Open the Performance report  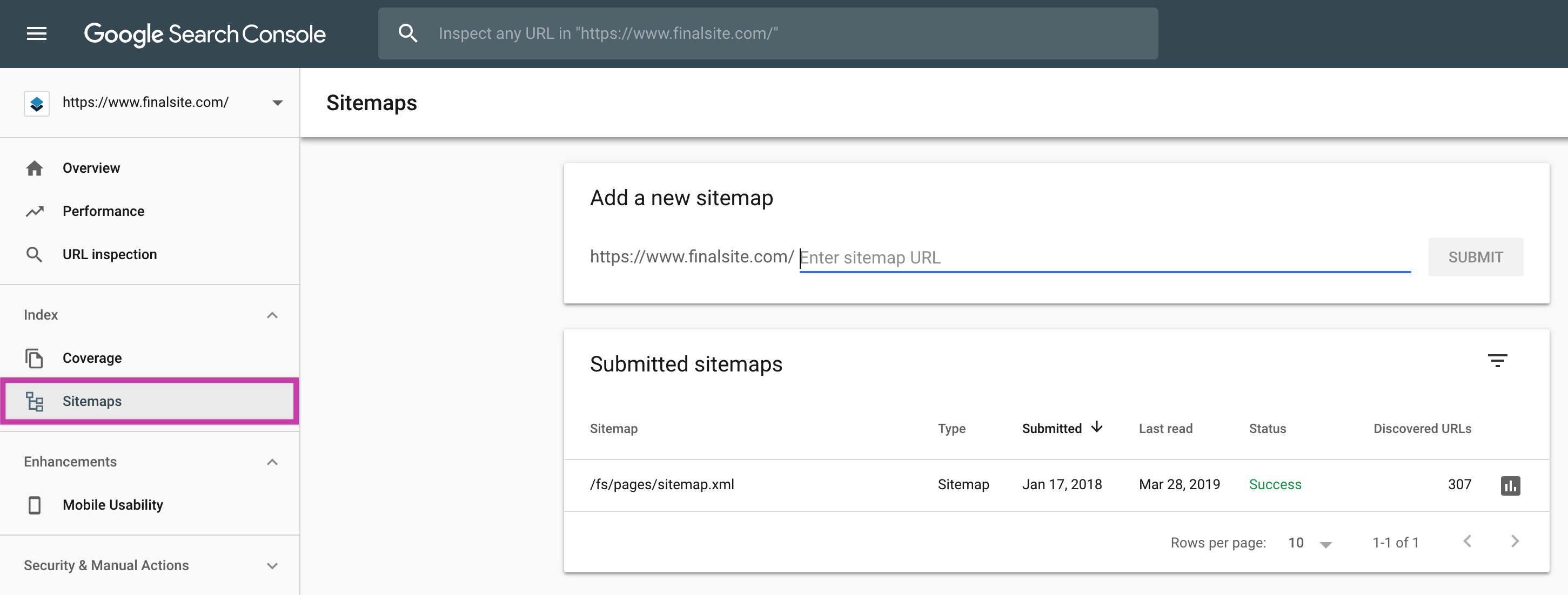(150, 211)
